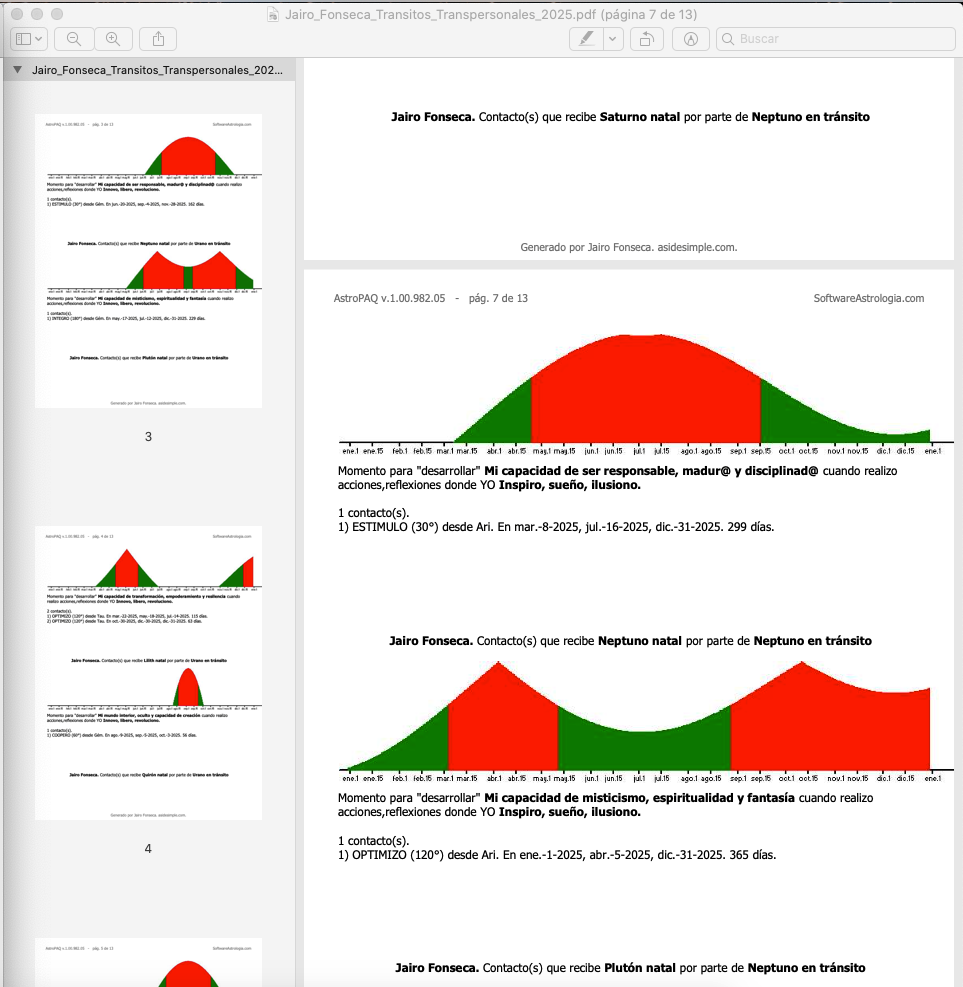The width and height of the screenshot is (963, 987).
Task: Click the sidebar view mode icon
Action: pos(22,39)
